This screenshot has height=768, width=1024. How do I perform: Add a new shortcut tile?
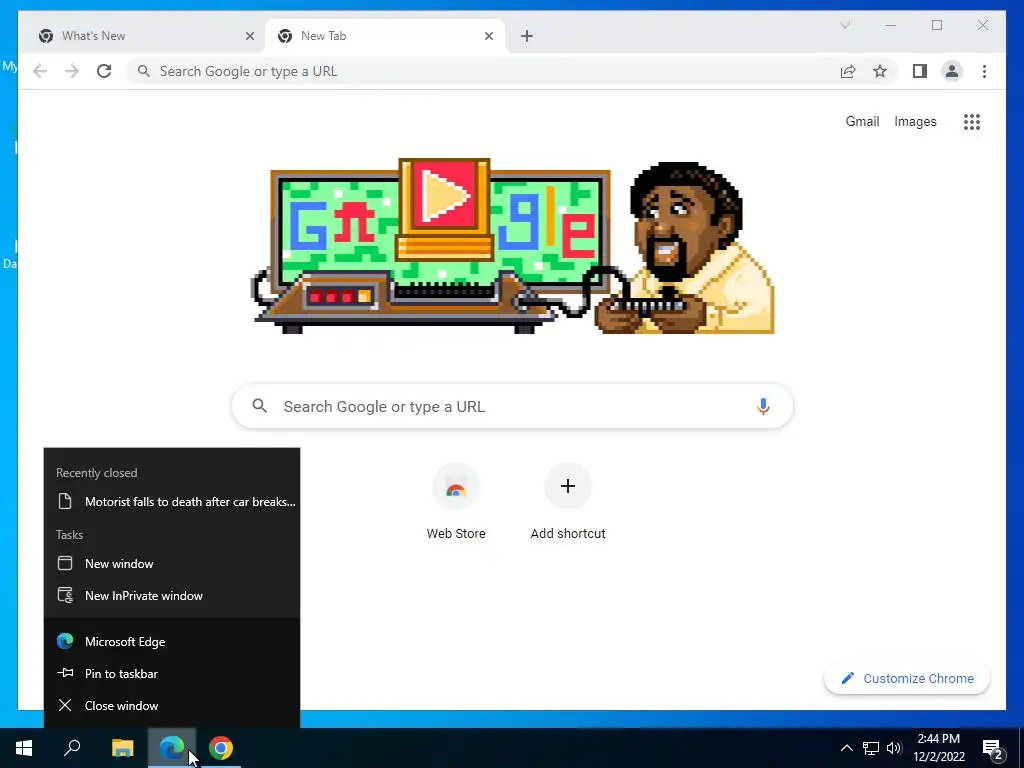pos(568,502)
